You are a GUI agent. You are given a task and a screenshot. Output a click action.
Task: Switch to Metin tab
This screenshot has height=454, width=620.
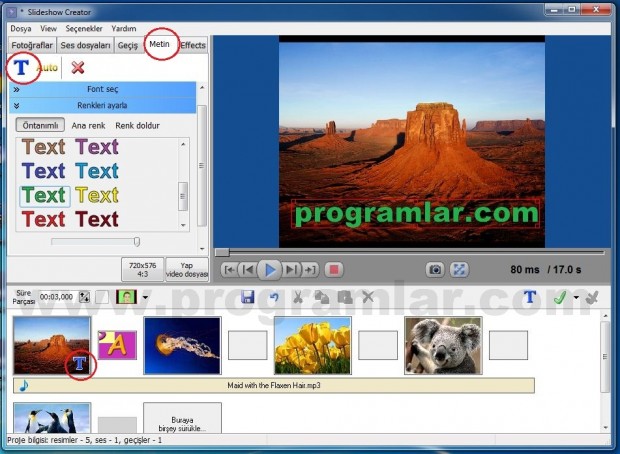(159, 44)
